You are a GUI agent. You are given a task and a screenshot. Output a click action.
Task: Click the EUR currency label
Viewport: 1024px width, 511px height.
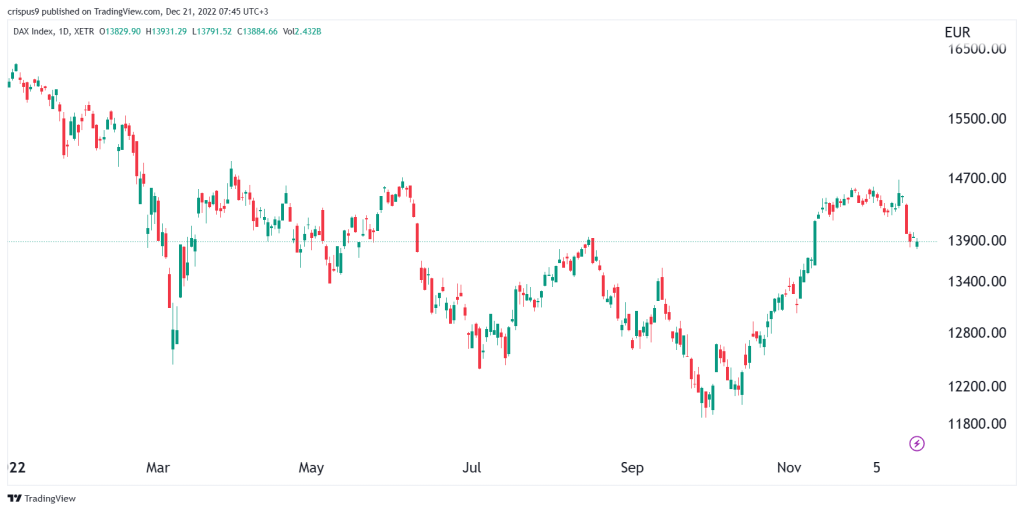(x=957, y=32)
